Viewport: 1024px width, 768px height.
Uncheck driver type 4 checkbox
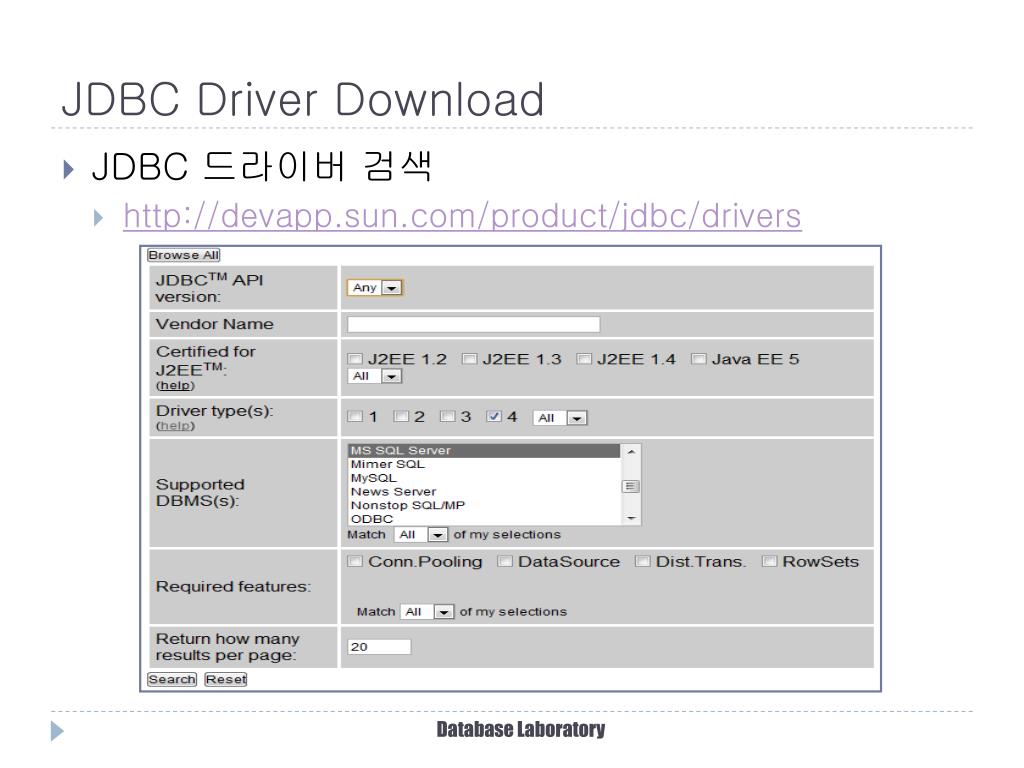[x=494, y=417]
